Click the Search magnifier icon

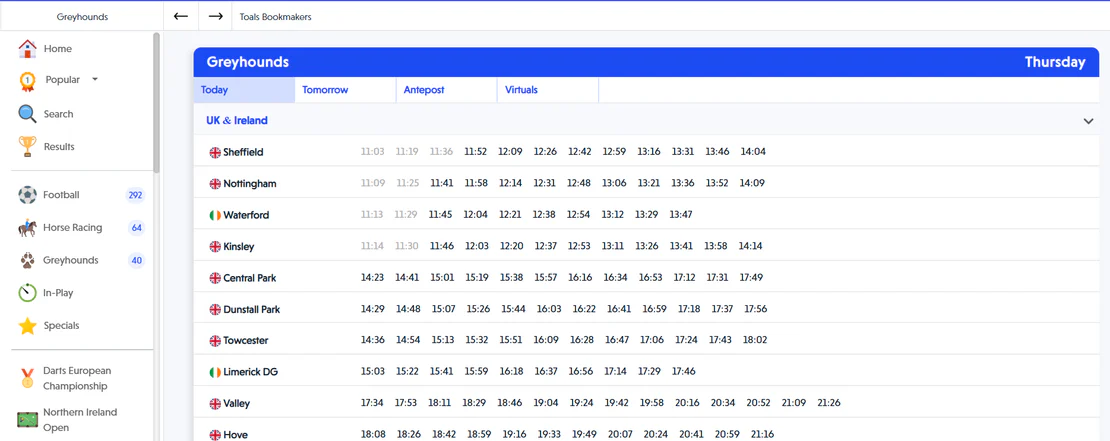coord(27,114)
